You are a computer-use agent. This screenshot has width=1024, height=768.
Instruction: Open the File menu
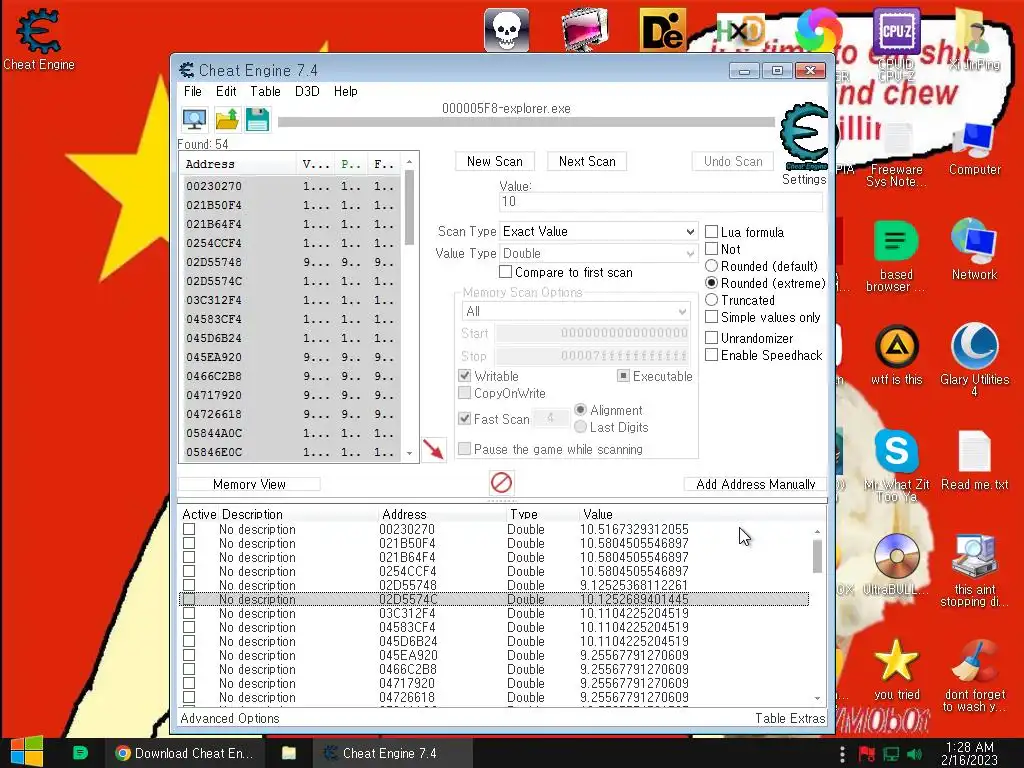click(193, 91)
